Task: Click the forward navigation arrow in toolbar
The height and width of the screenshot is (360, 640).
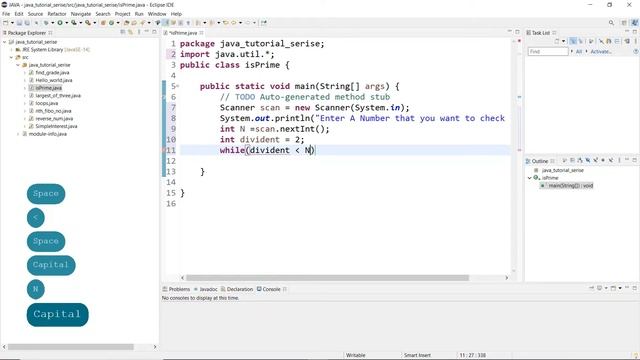Action: tap(247, 23)
